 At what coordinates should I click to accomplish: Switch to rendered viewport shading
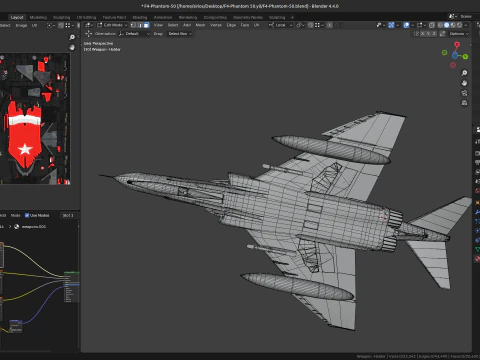tap(459, 25)
